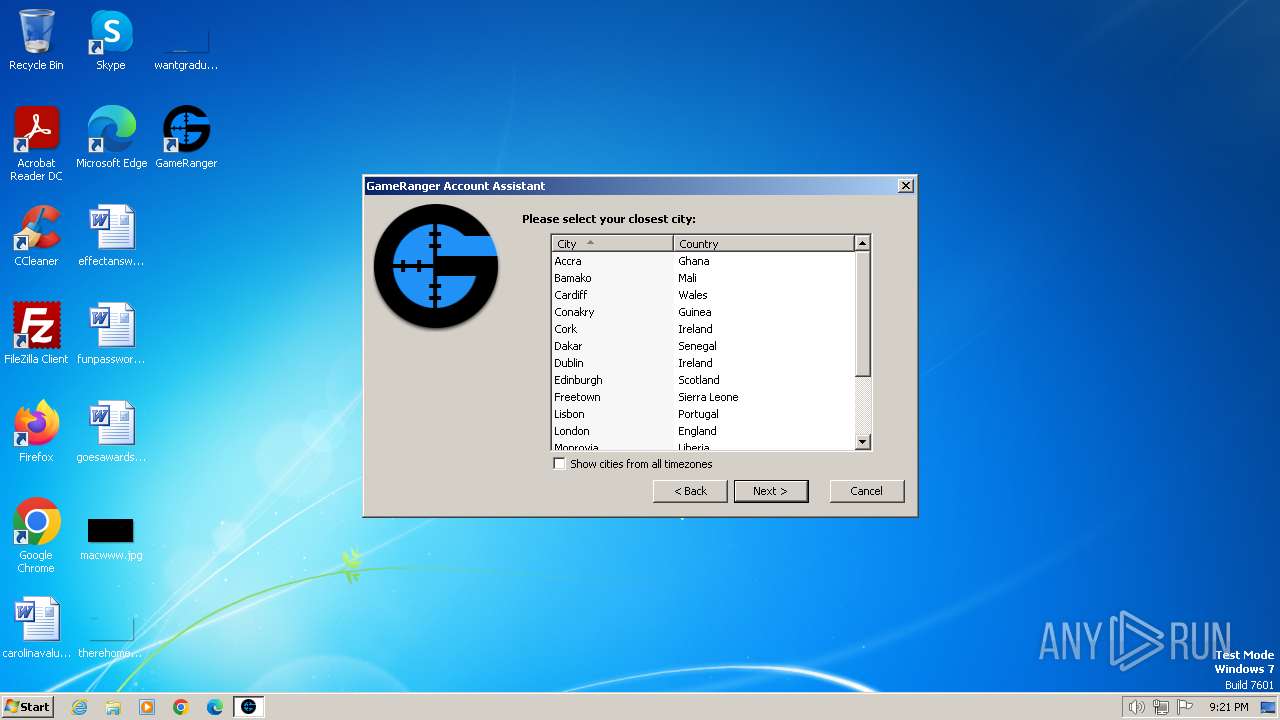Select Lisbon in the city list

[569, 414]
